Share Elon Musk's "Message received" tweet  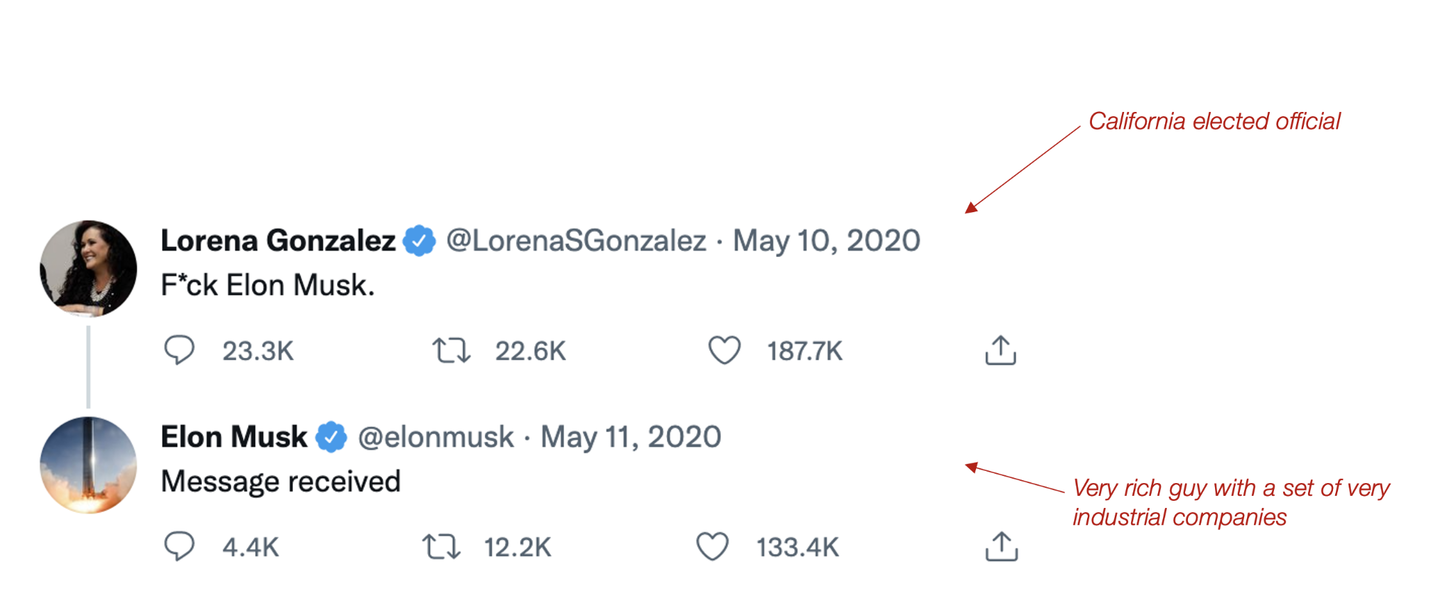point(1001,546)
